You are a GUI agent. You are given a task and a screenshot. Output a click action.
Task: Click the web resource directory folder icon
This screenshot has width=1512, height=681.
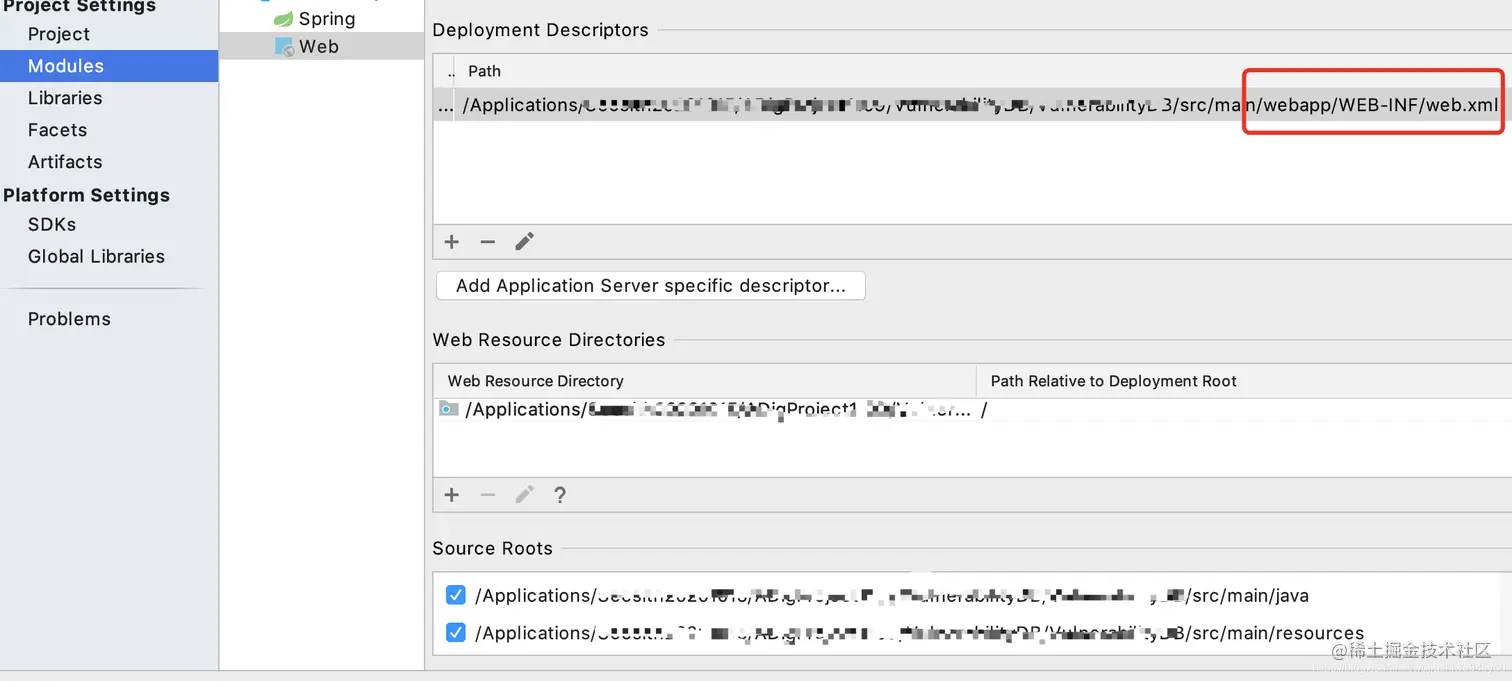pos(449,409)
